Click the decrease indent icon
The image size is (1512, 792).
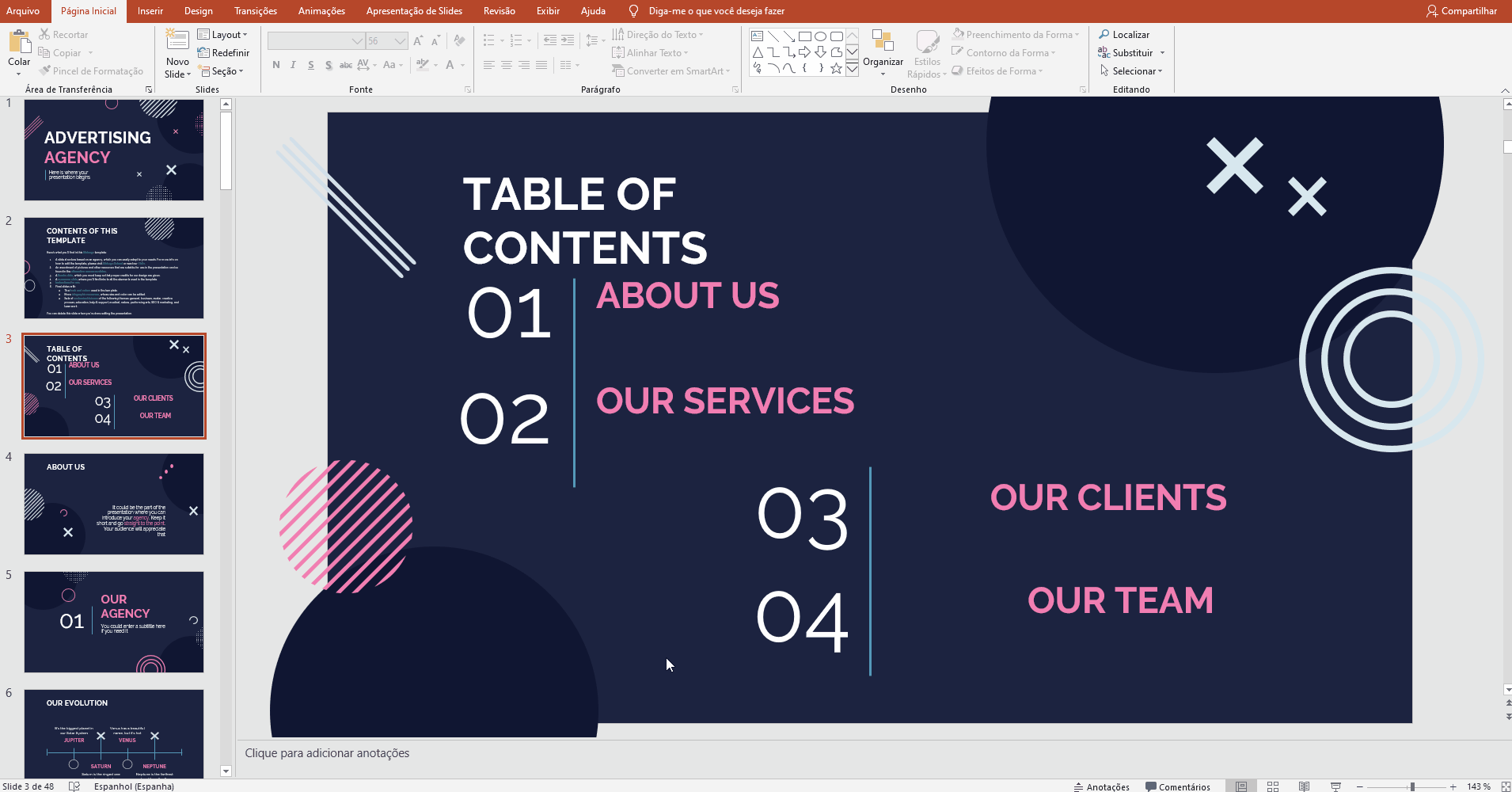pos(549,40)
